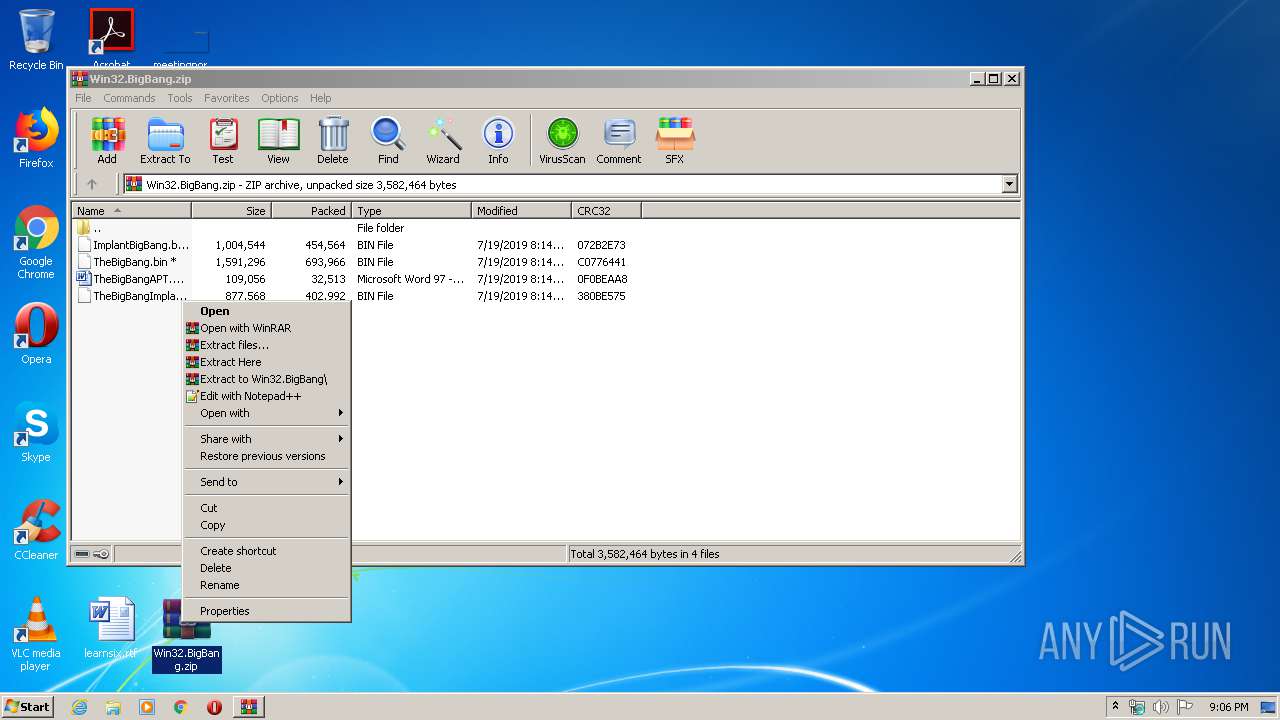Click the Skype desktop icon

[36, 432]
